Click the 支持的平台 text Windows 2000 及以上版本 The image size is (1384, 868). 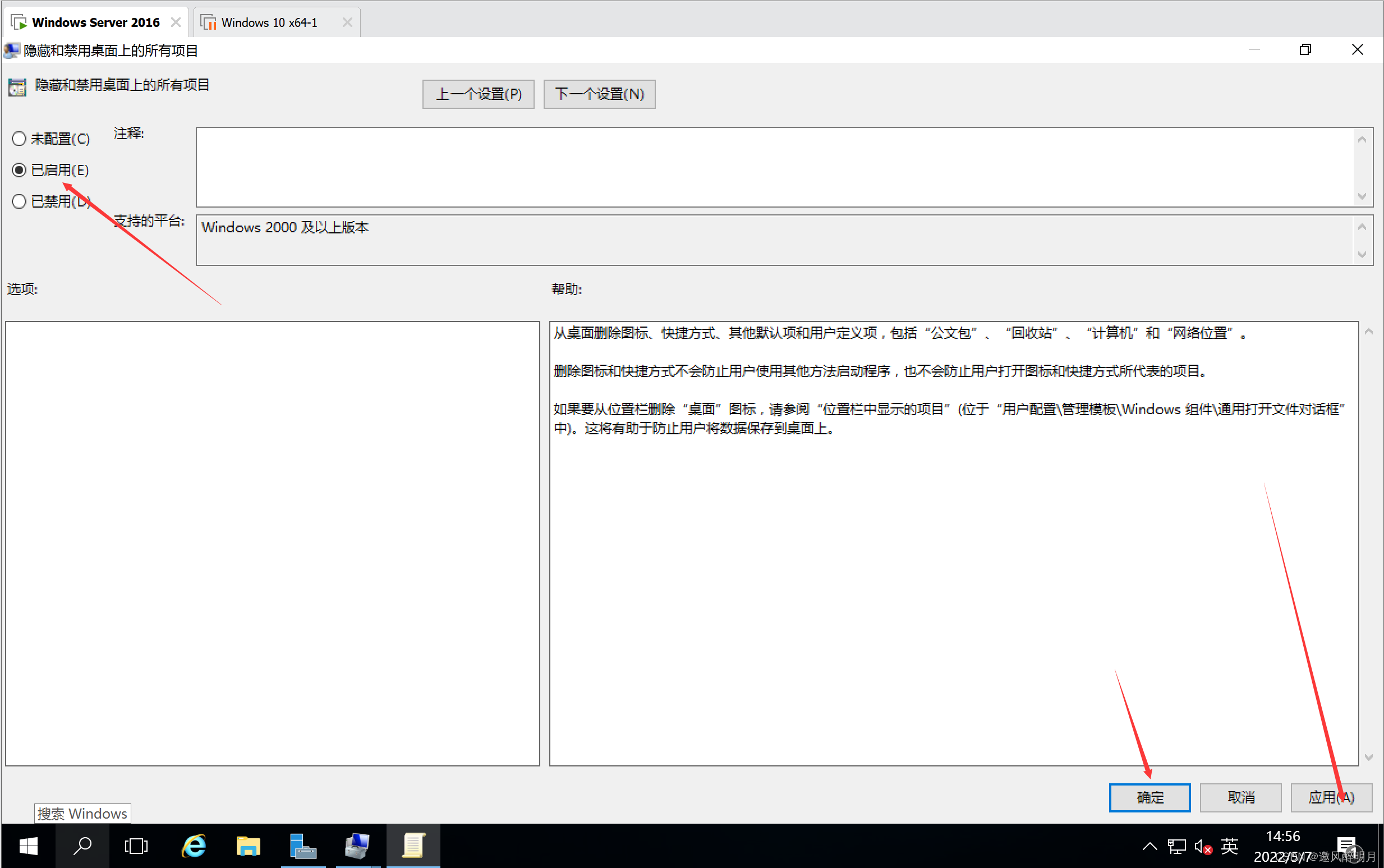[285, 227]
